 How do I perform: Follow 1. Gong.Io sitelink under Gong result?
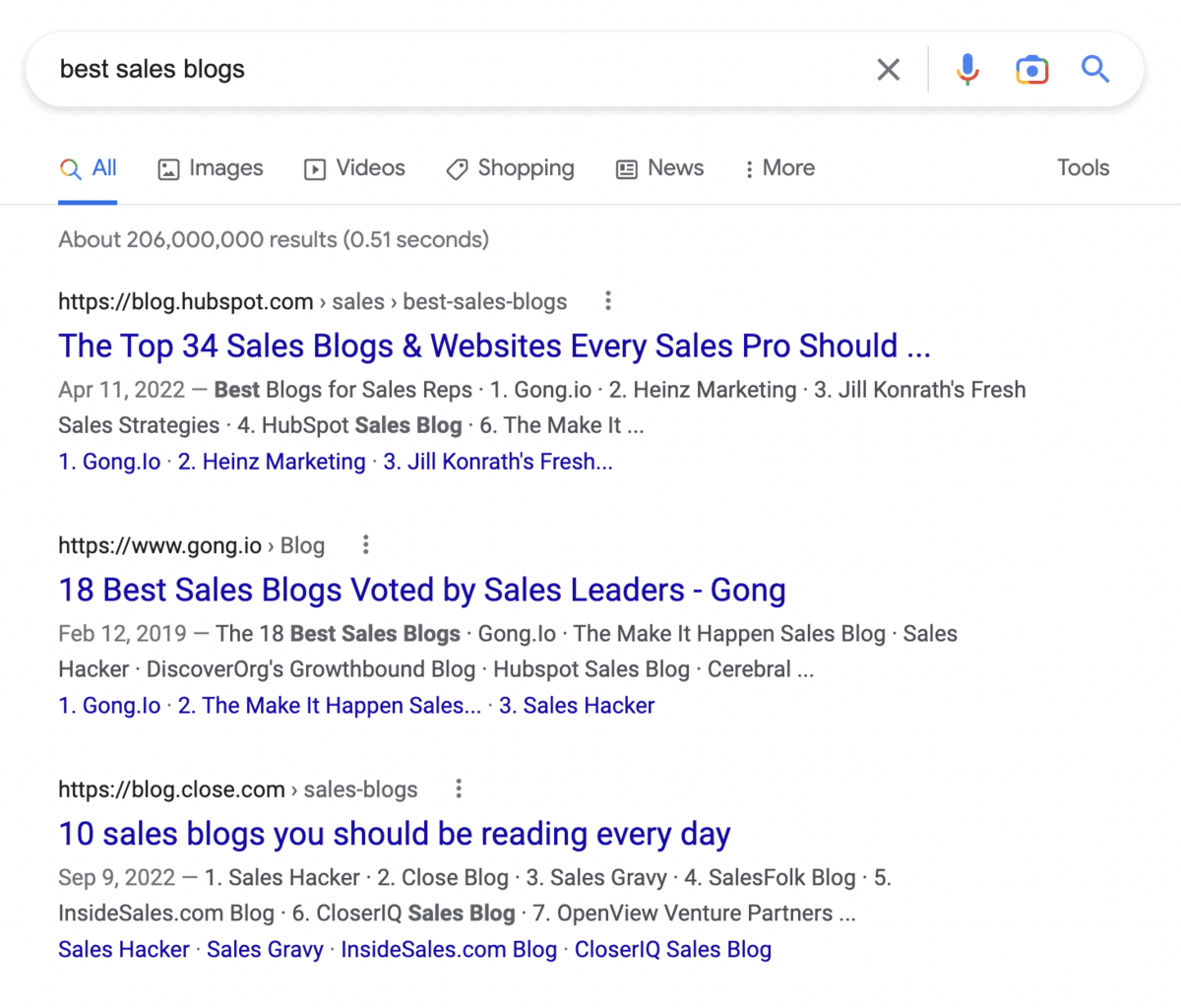[x=109, y=706]
